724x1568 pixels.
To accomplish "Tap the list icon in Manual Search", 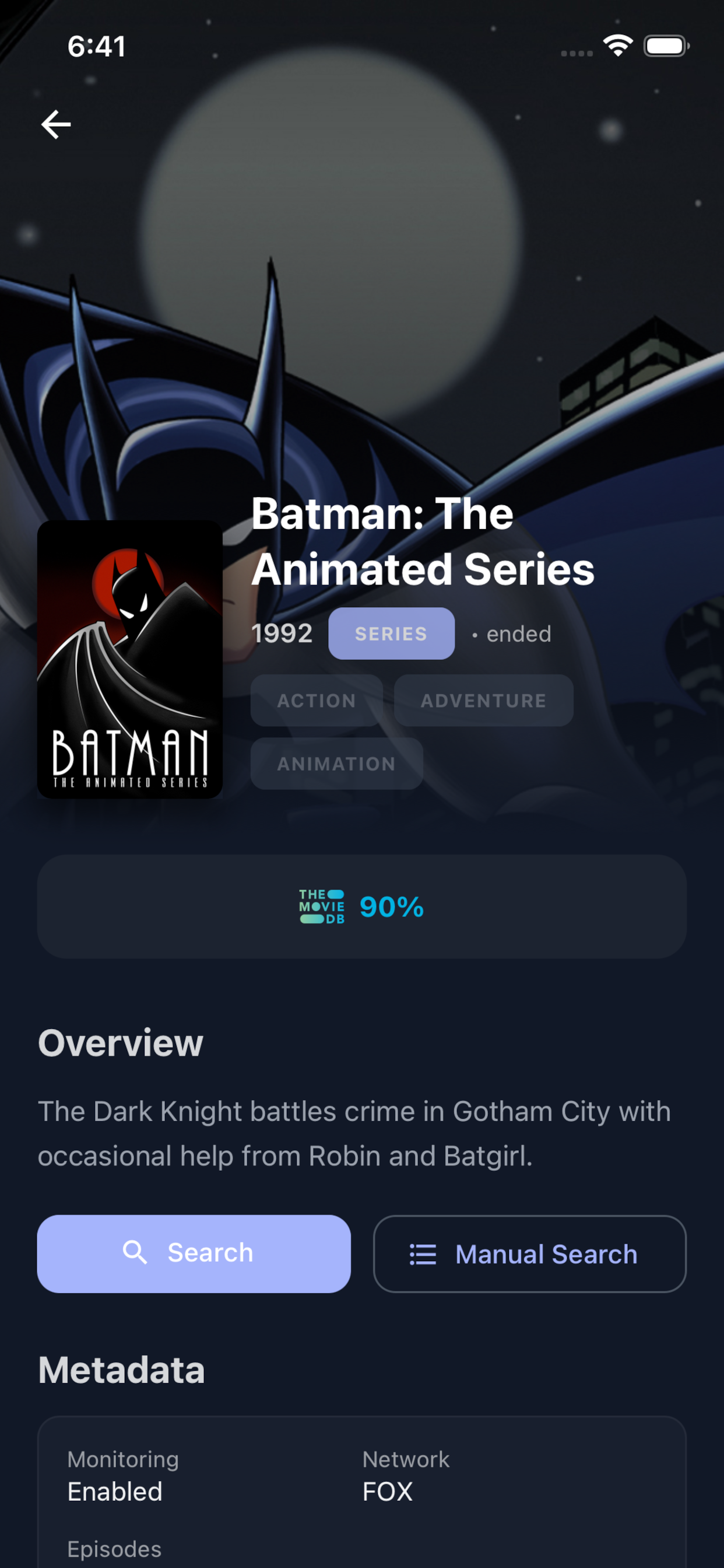I will [x=423, y=1255].
